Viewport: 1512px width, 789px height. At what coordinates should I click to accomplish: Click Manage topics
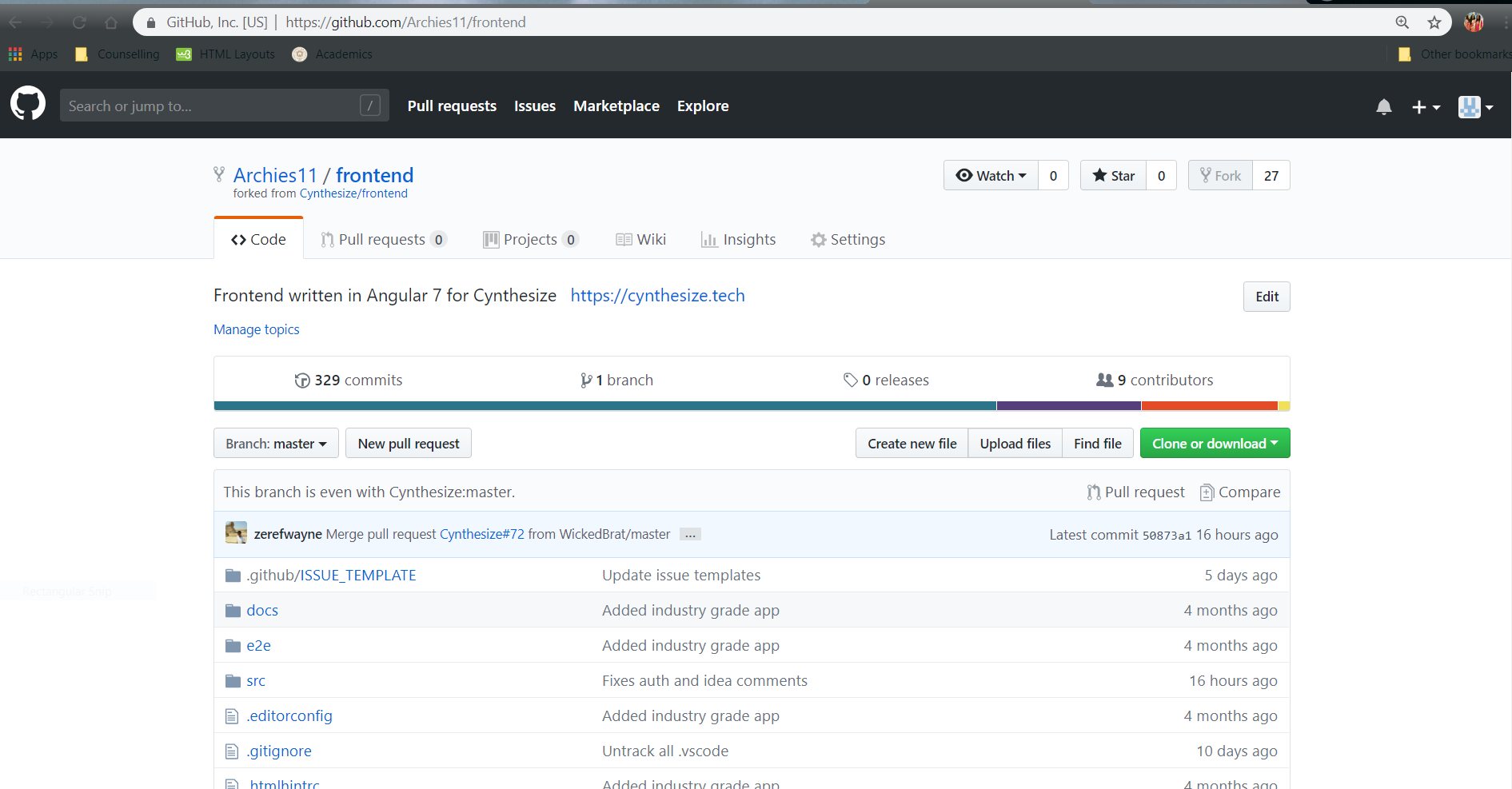click(256, 329)
